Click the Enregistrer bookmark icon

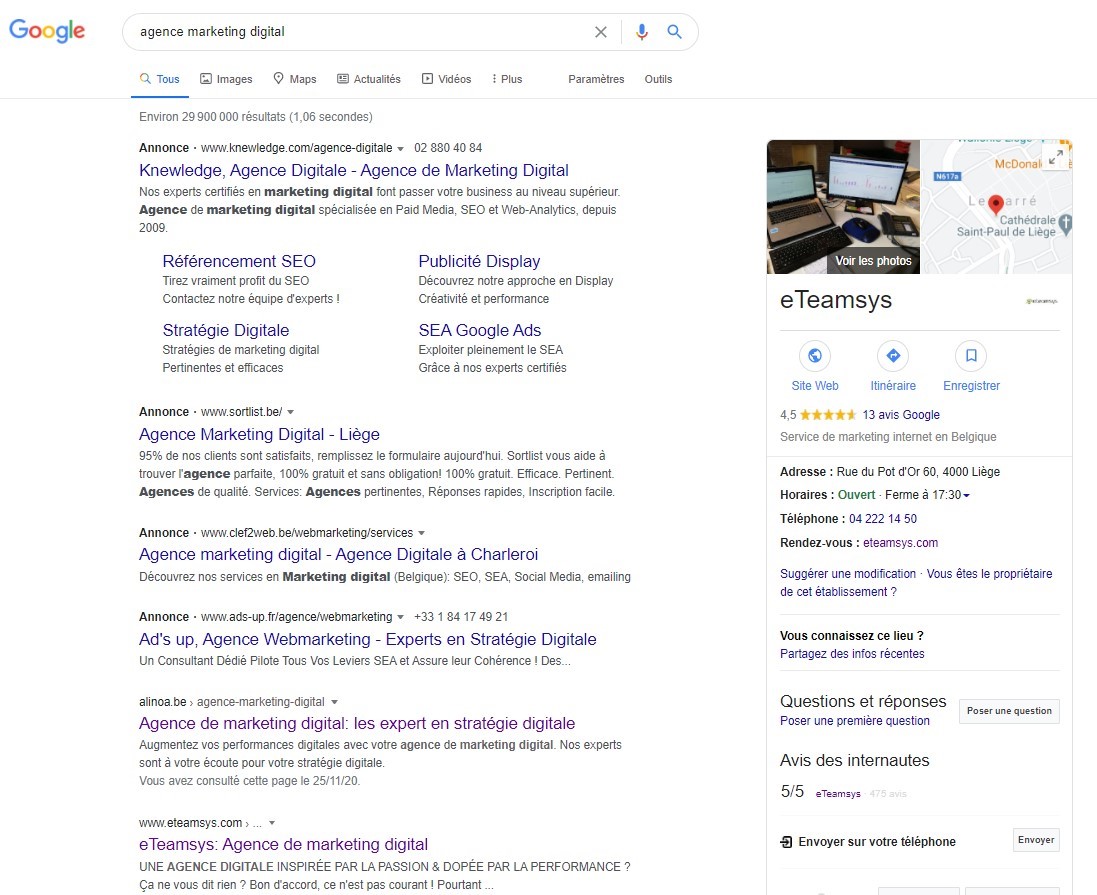971,355
